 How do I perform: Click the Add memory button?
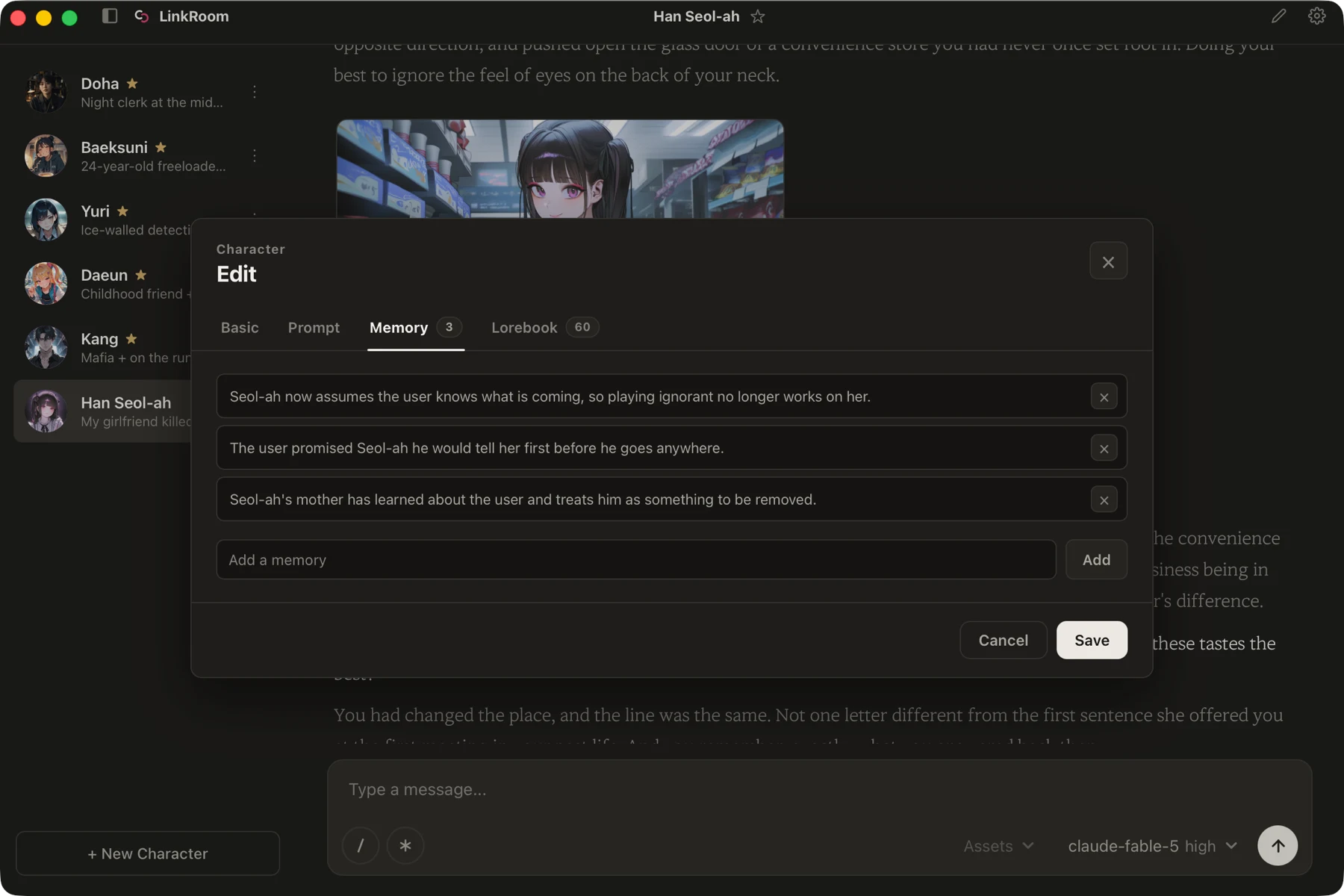[1096, 559]
